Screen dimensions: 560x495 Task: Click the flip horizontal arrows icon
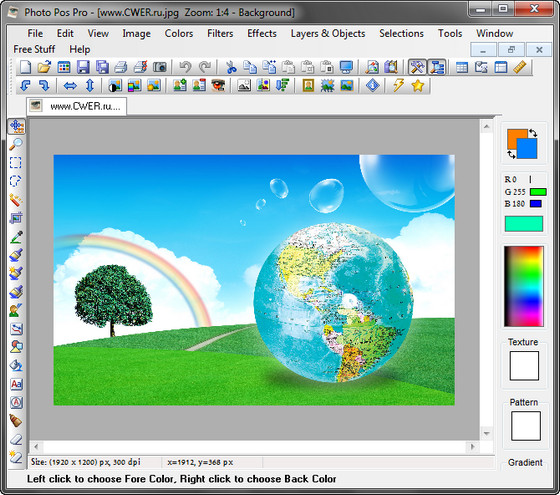(x=70, y=86)
